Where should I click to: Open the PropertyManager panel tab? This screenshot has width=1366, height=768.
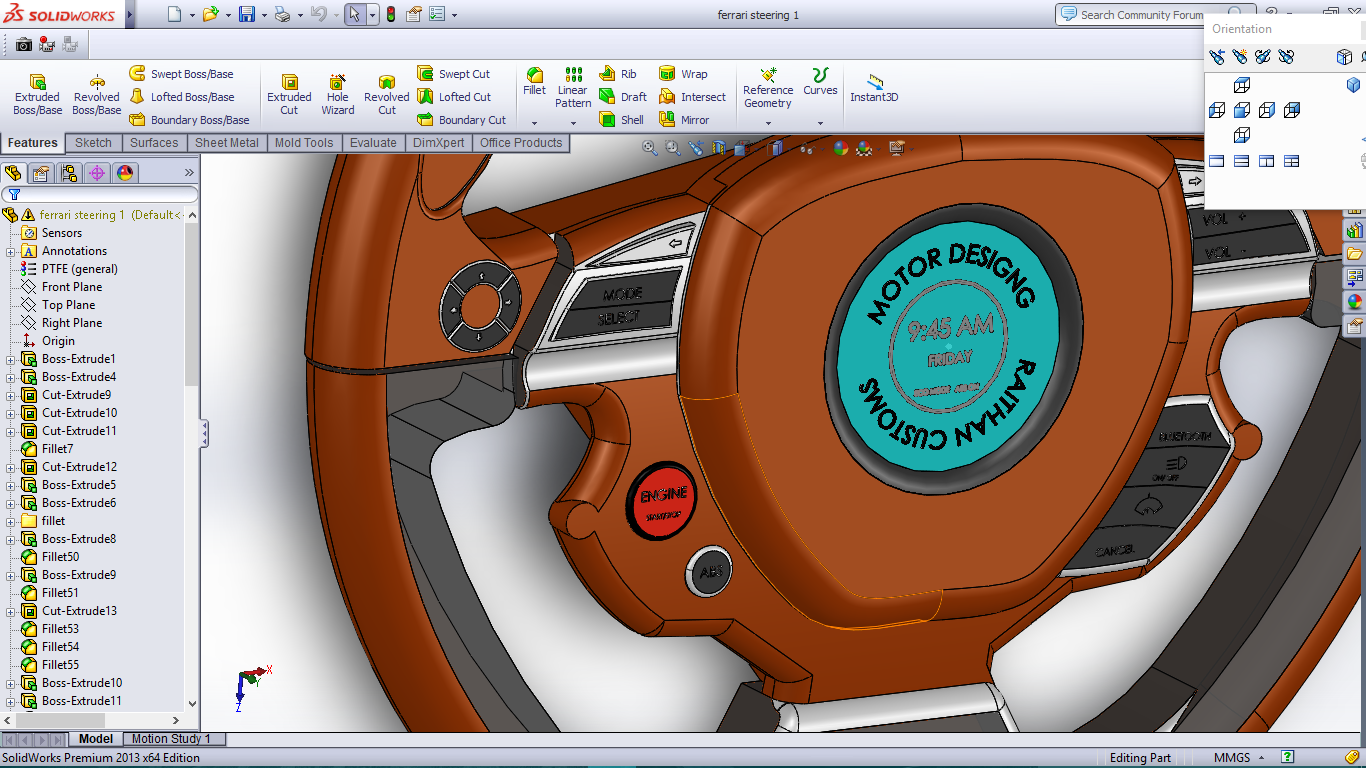click(x=41, y=173)
